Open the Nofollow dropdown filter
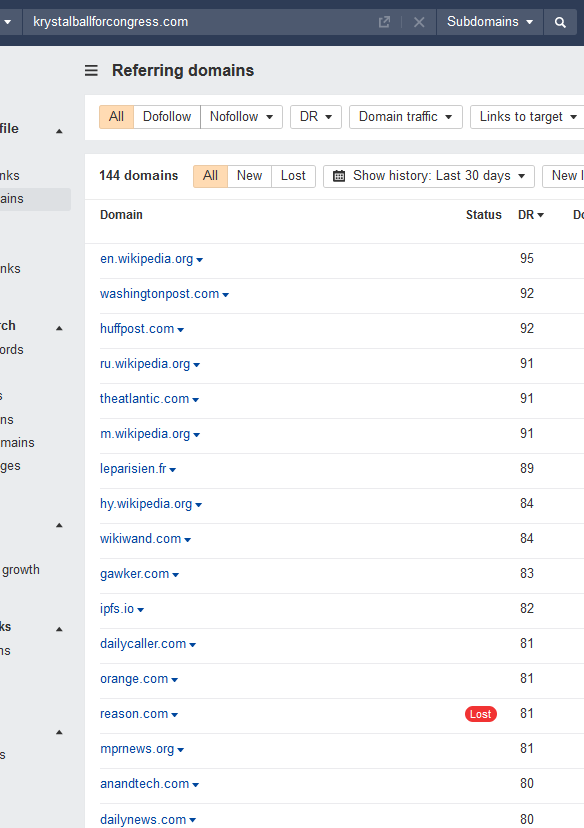Viewport: 584px width, 828px height. [x=241, y=117]
